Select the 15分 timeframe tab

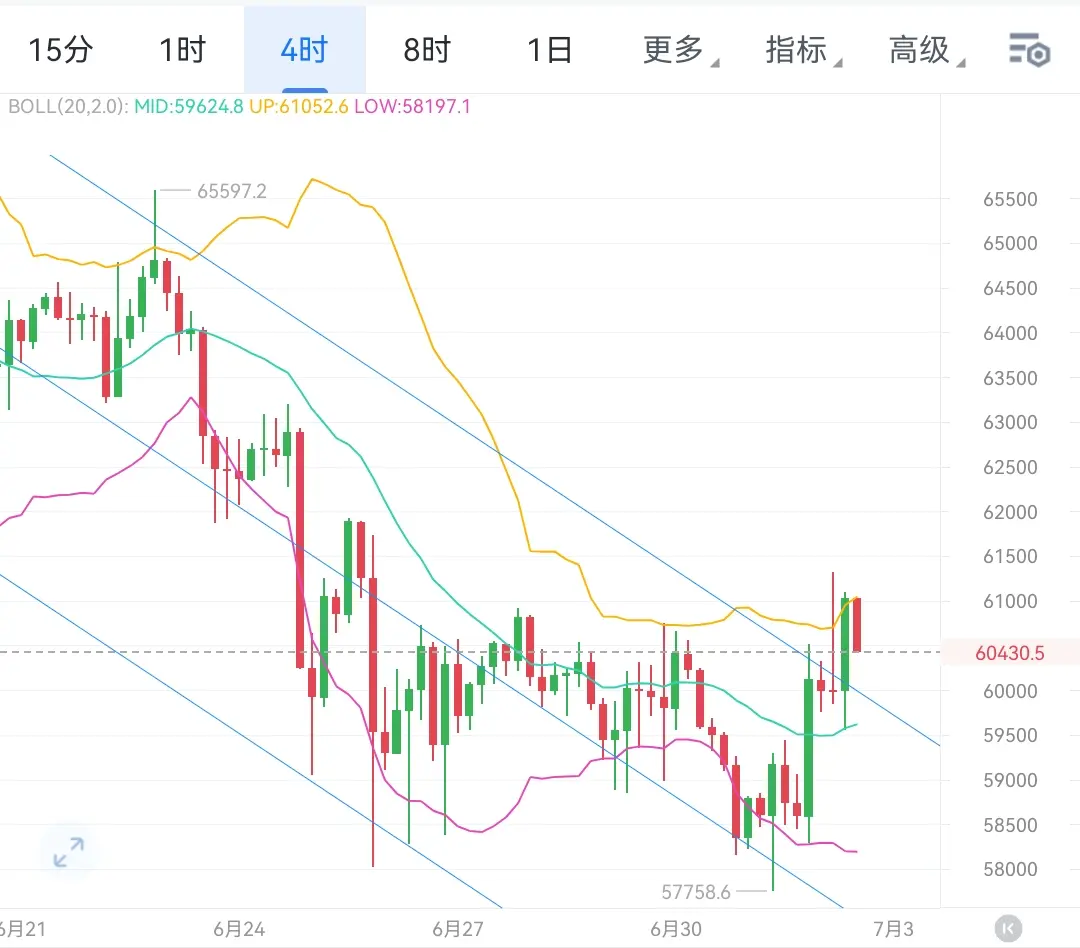61,50
